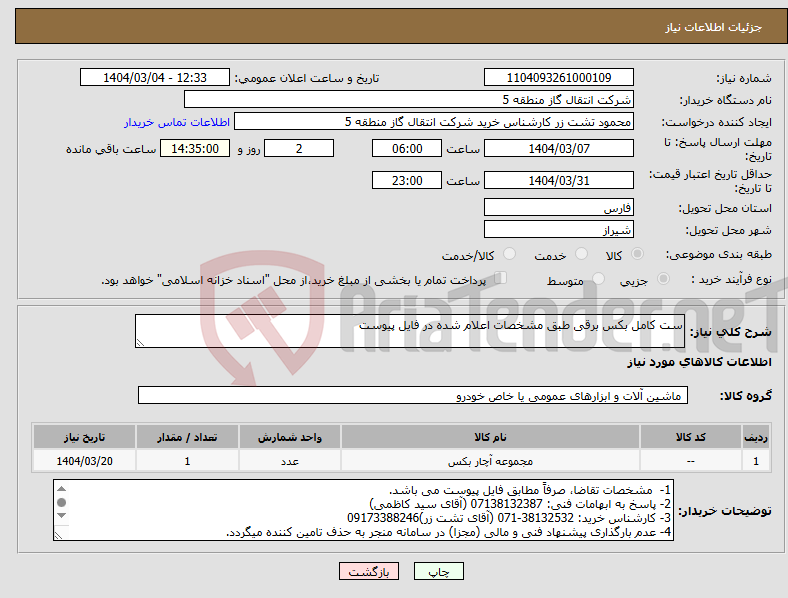The width and height of the screenshot is (788, 598).
Task: Click the technical contact line with 07138132387
Action: 520,504
